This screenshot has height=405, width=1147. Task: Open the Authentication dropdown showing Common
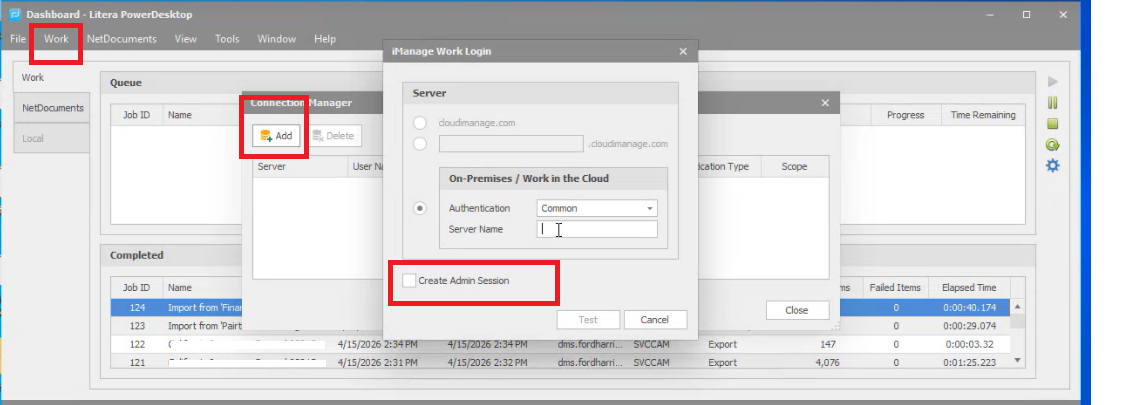(597, 208)
